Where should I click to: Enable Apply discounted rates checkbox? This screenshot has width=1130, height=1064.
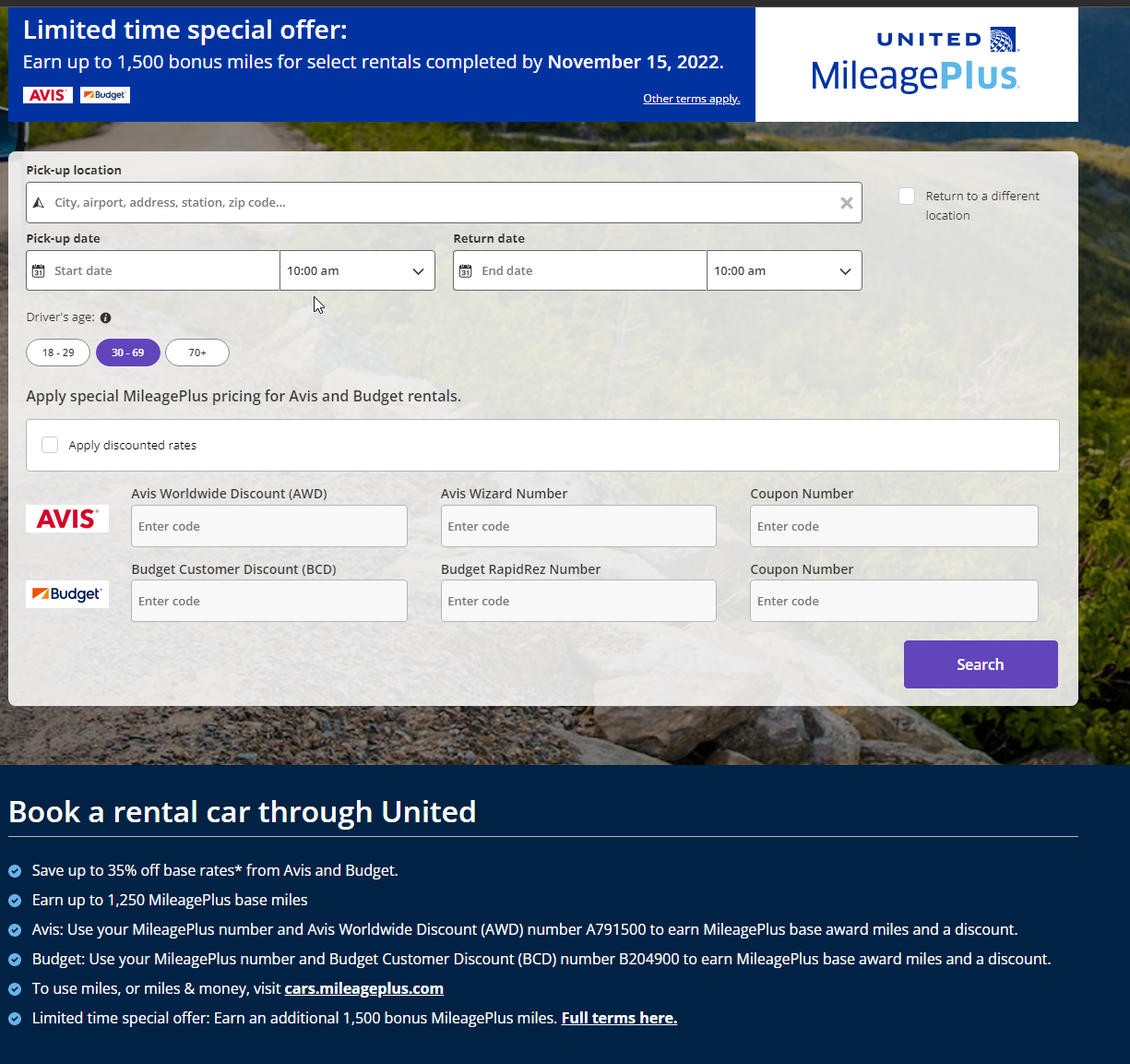(x=50, y=445)
